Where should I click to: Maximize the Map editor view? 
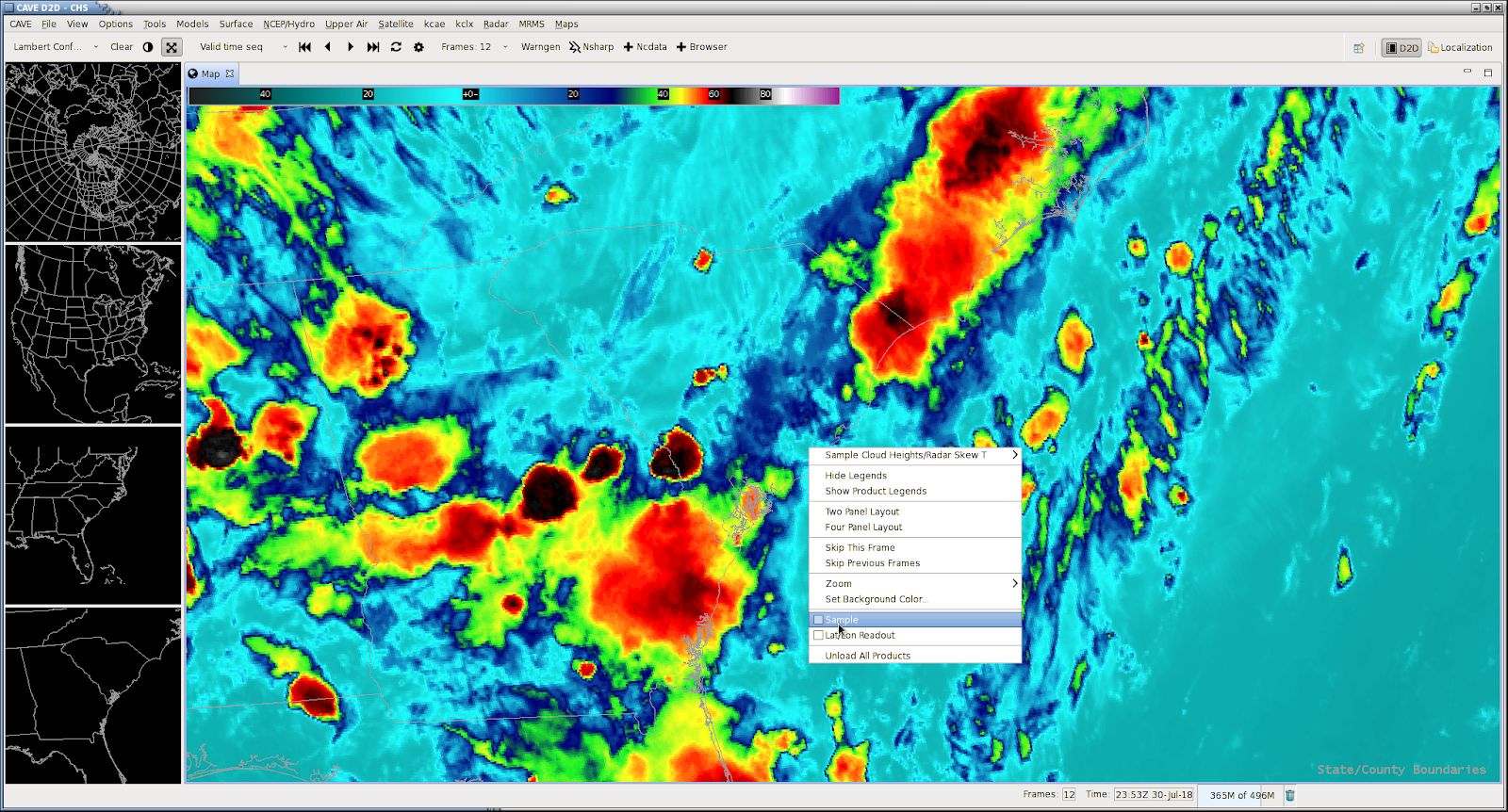[1488, 73]
